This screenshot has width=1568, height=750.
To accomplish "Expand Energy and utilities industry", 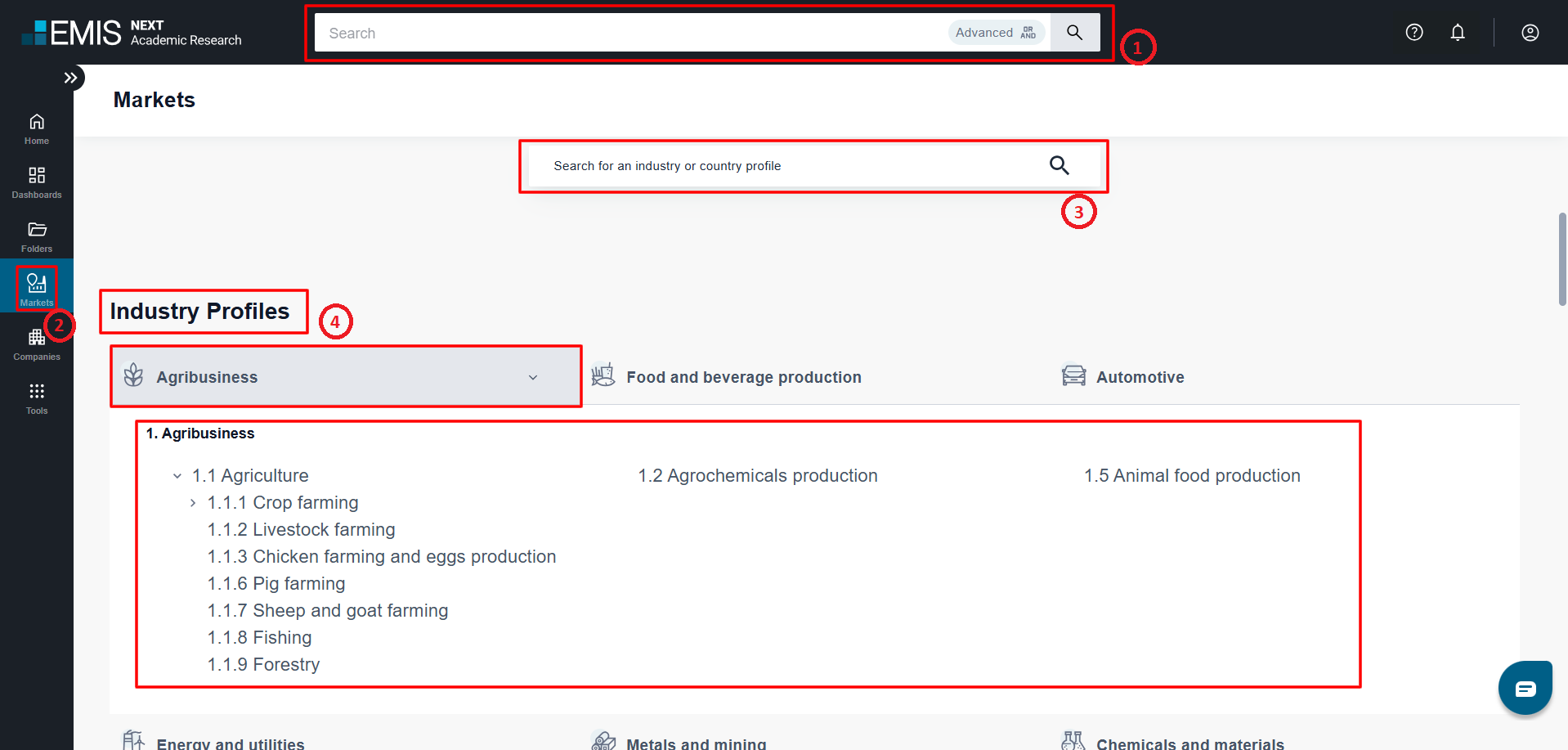I will coord(231,743).
